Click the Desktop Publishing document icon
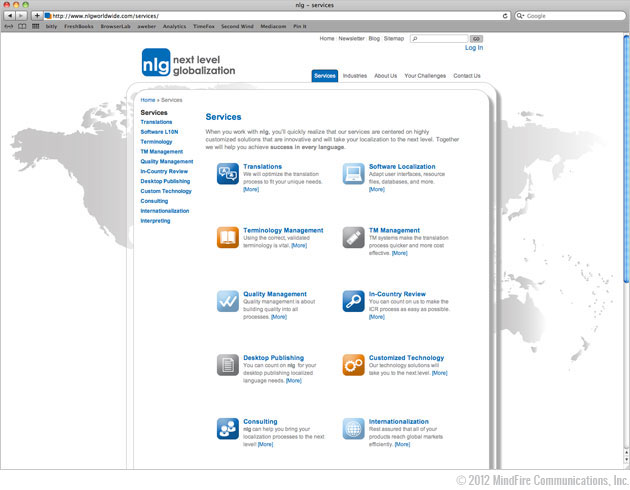The height and width of the screenshot is (490, 630). 228,365
